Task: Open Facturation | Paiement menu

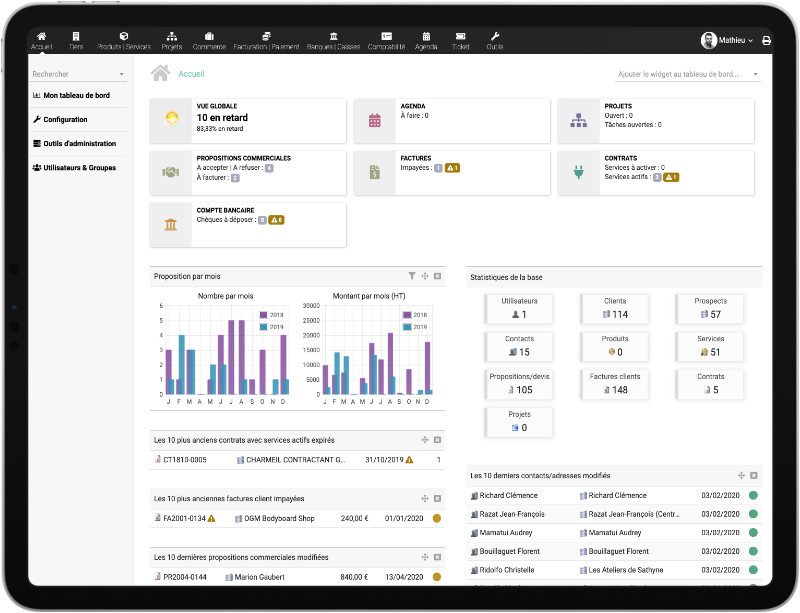Action: [x=266, y=41]
